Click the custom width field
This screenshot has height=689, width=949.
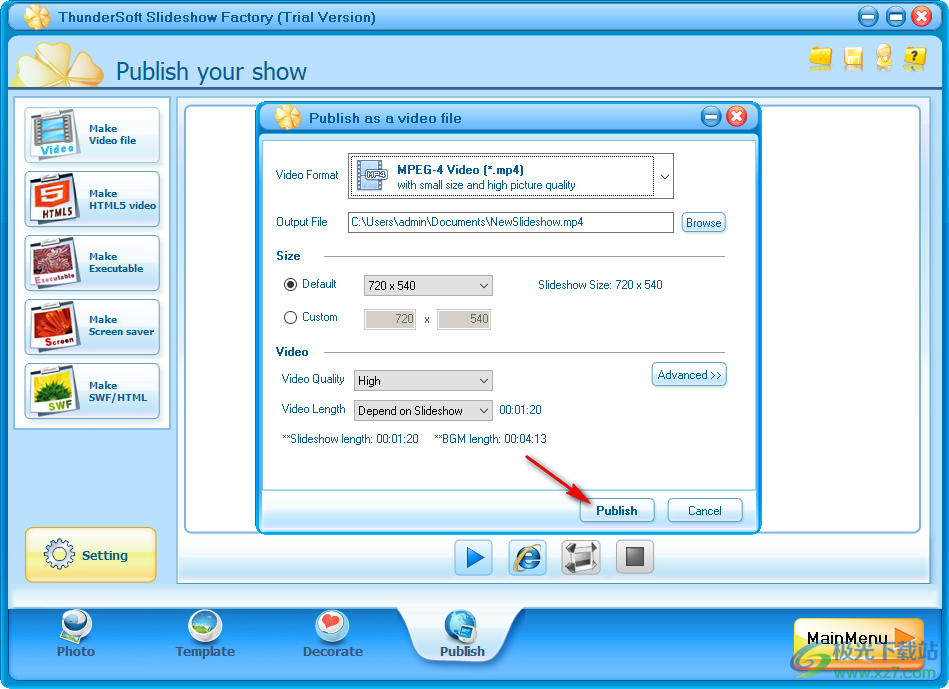pyautogui.click(x=390, y=319)
